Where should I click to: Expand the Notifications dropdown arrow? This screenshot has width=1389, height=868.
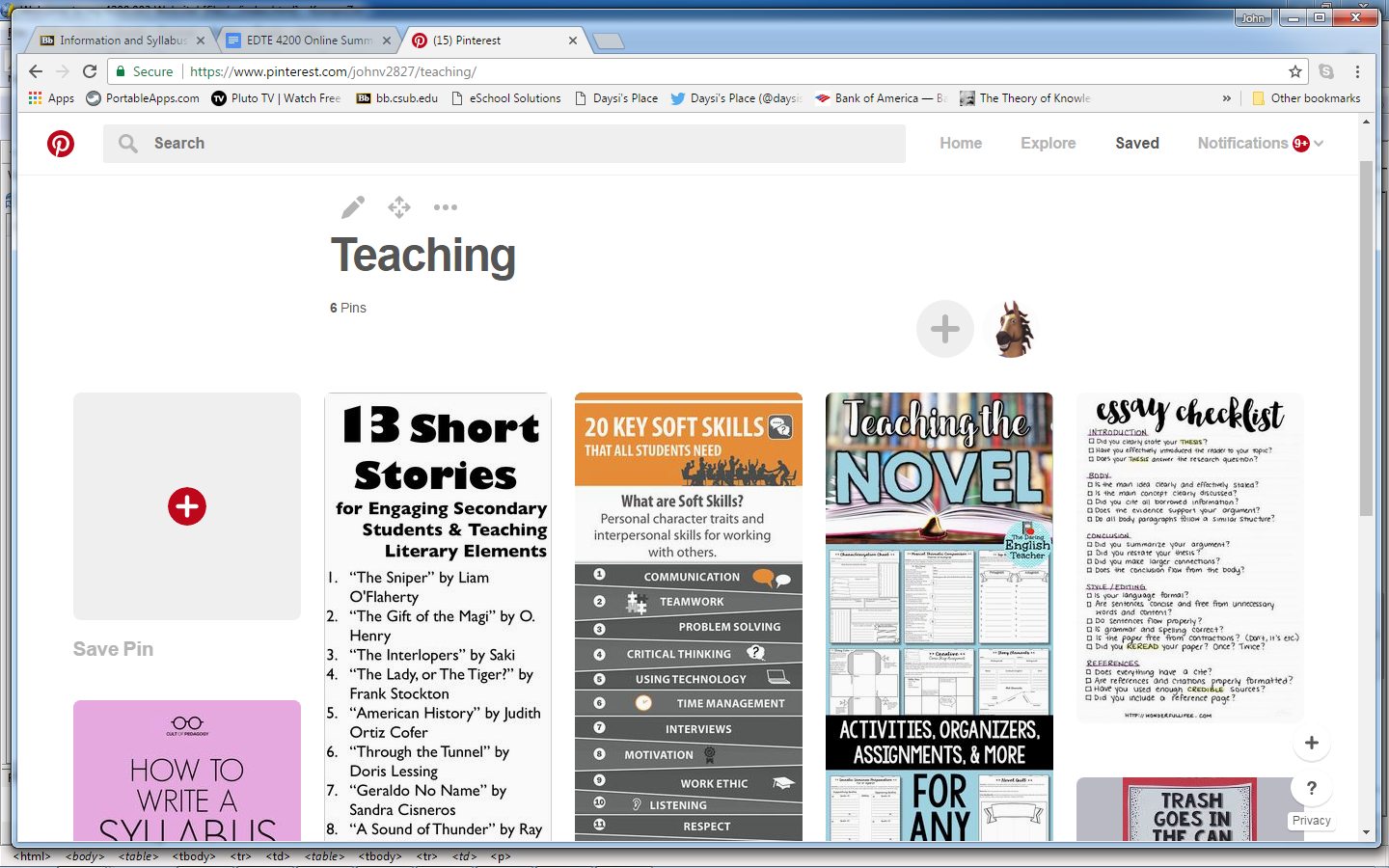[x=1319, y=144]
